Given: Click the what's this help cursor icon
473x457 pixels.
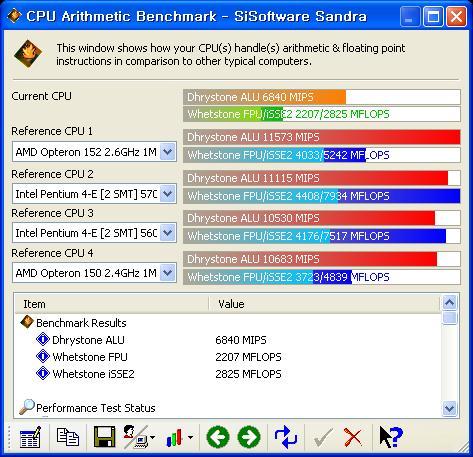Looking at the screenshot, I should (391, 437).
